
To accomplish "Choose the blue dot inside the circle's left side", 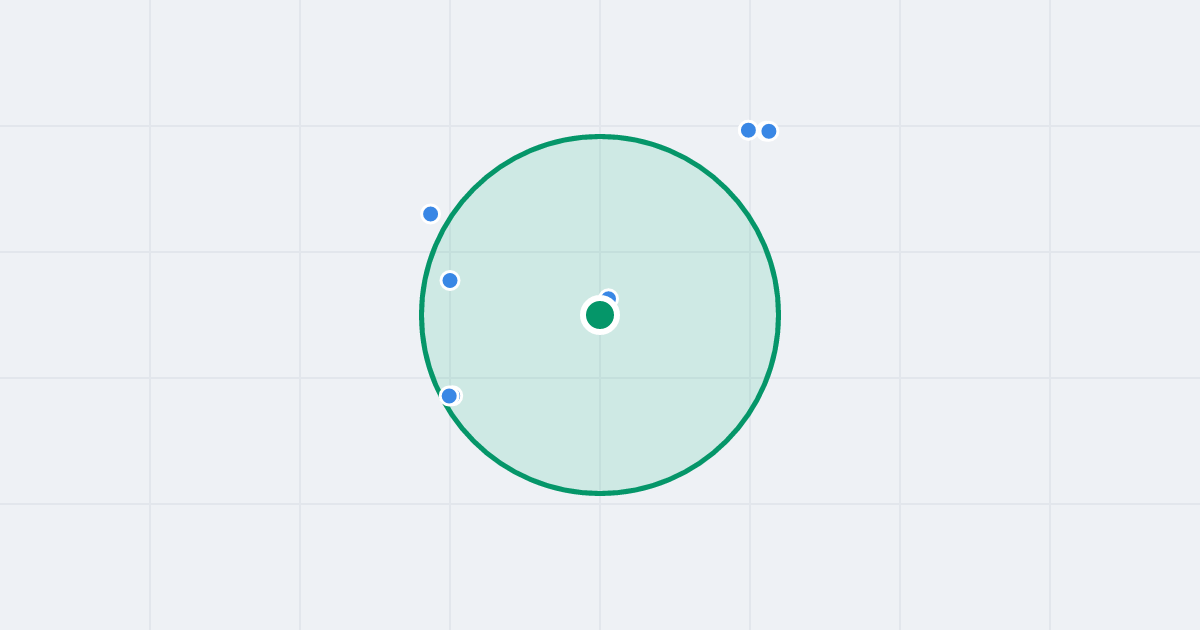I will (450, 280).
